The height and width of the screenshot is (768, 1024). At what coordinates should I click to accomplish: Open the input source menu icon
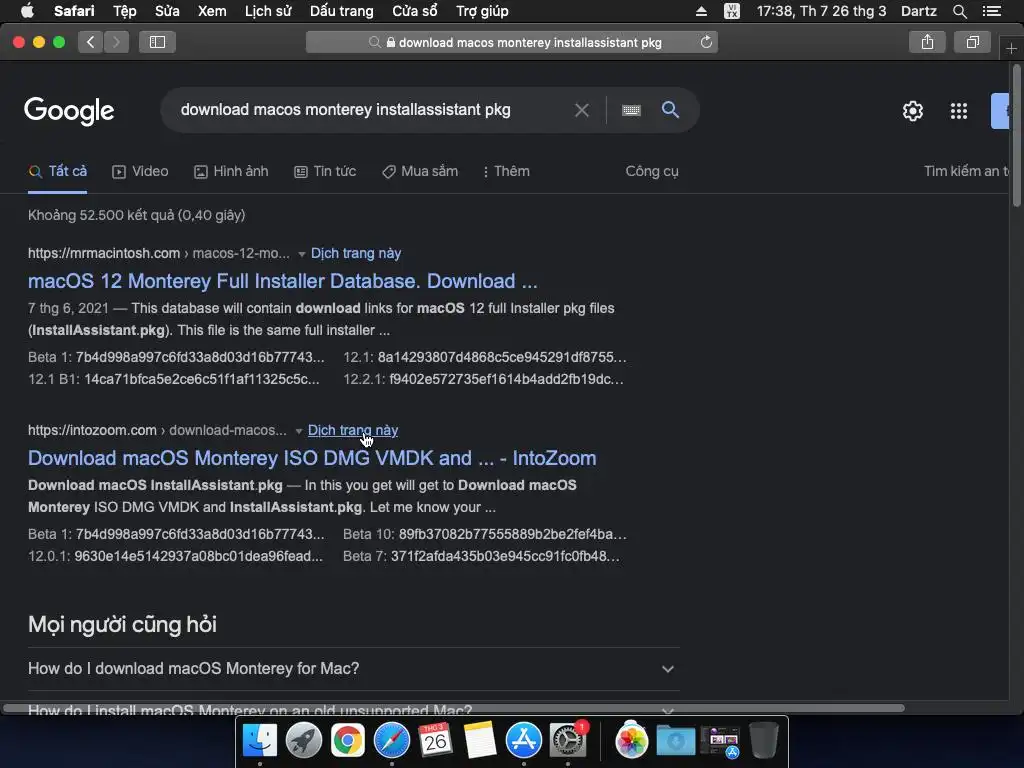732,11
